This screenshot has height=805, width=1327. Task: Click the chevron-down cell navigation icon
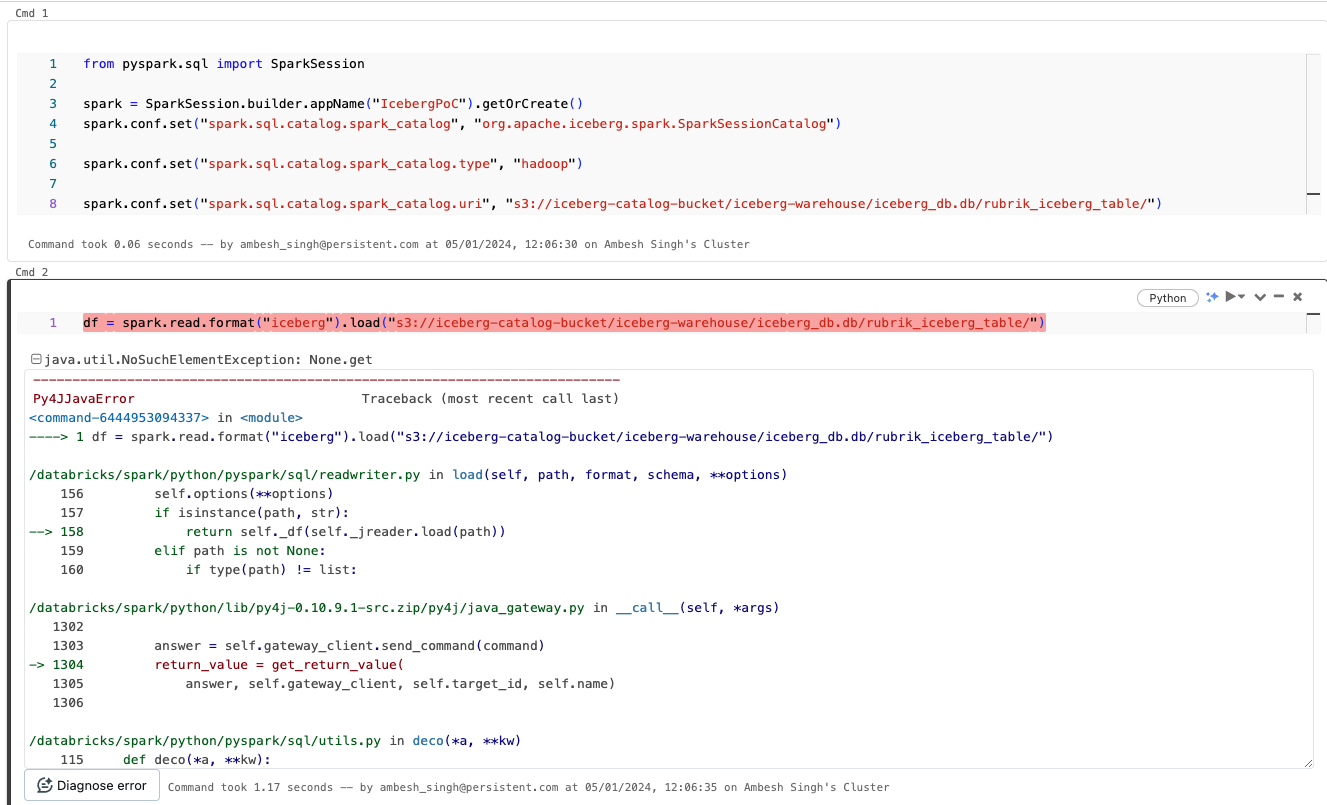pos(1260,296)
